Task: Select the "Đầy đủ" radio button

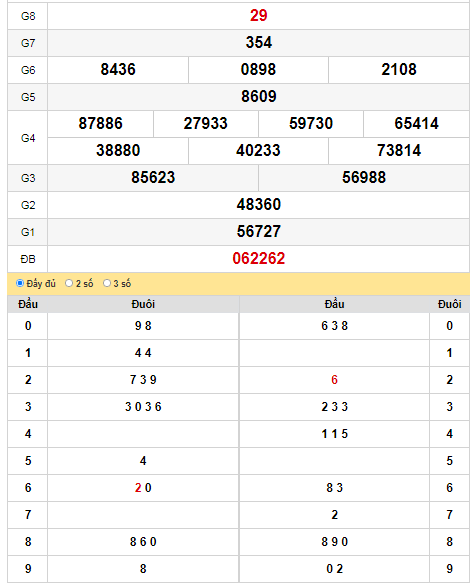Action: point(20,283)
